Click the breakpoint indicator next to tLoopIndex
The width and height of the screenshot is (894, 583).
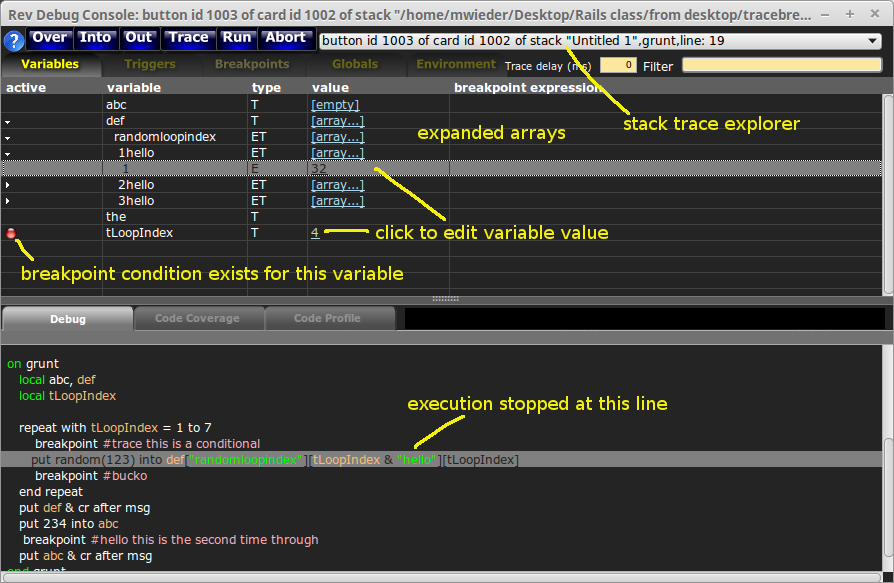coord(10,233)
